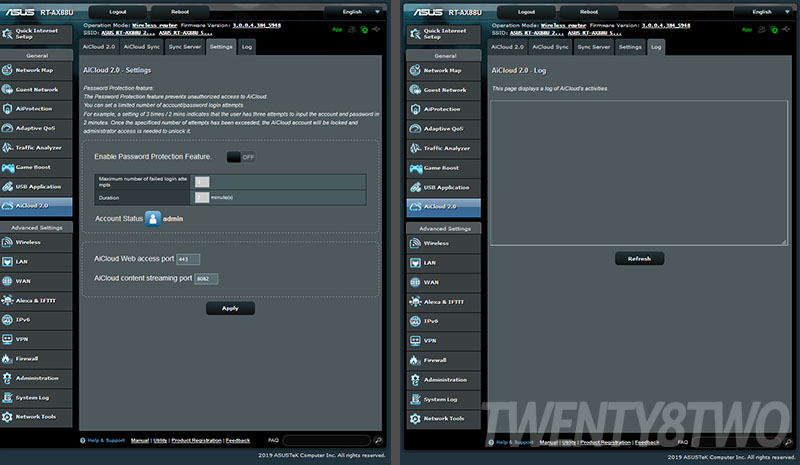Screen dimensions: 800x465
Task: Select Settings tab in left window
Action: click(x=221, y=47)
